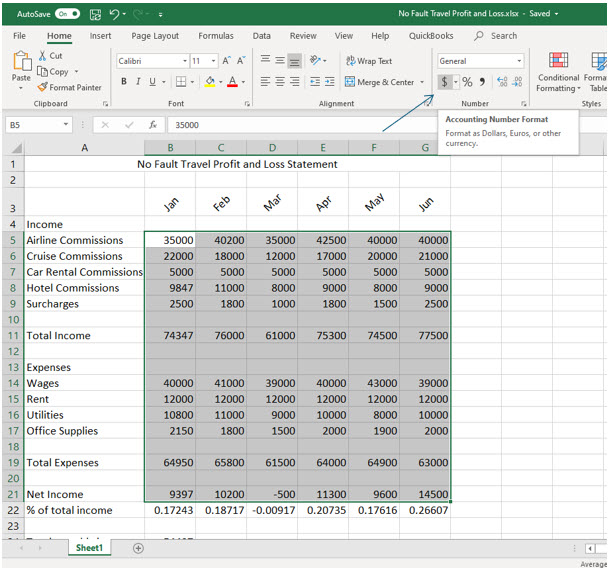The image size is (610, 570).
Task: Increase font size with larger A
Action: [226, 61]
